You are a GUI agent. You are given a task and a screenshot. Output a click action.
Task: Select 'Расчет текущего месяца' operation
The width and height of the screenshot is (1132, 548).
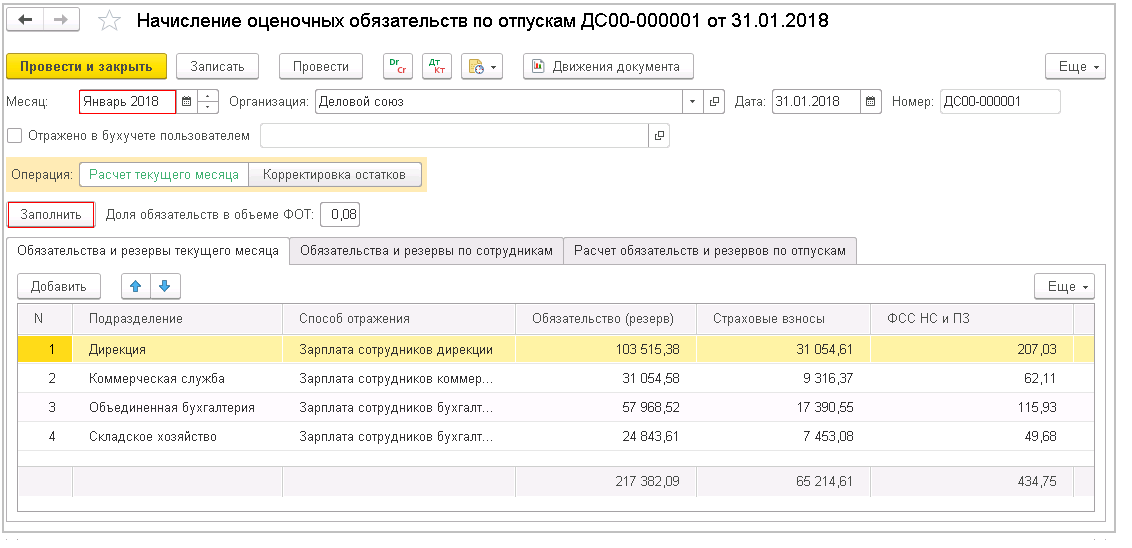click(x=164, y=175)
